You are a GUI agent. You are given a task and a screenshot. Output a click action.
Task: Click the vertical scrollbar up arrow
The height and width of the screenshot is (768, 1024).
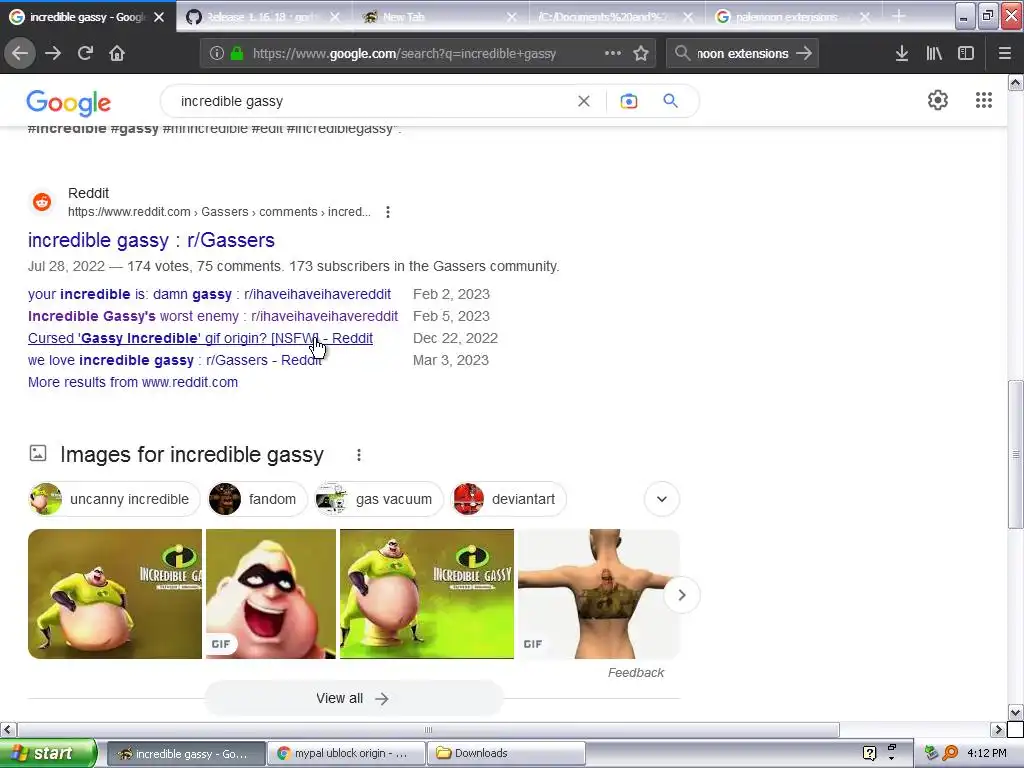[1016, 82]
